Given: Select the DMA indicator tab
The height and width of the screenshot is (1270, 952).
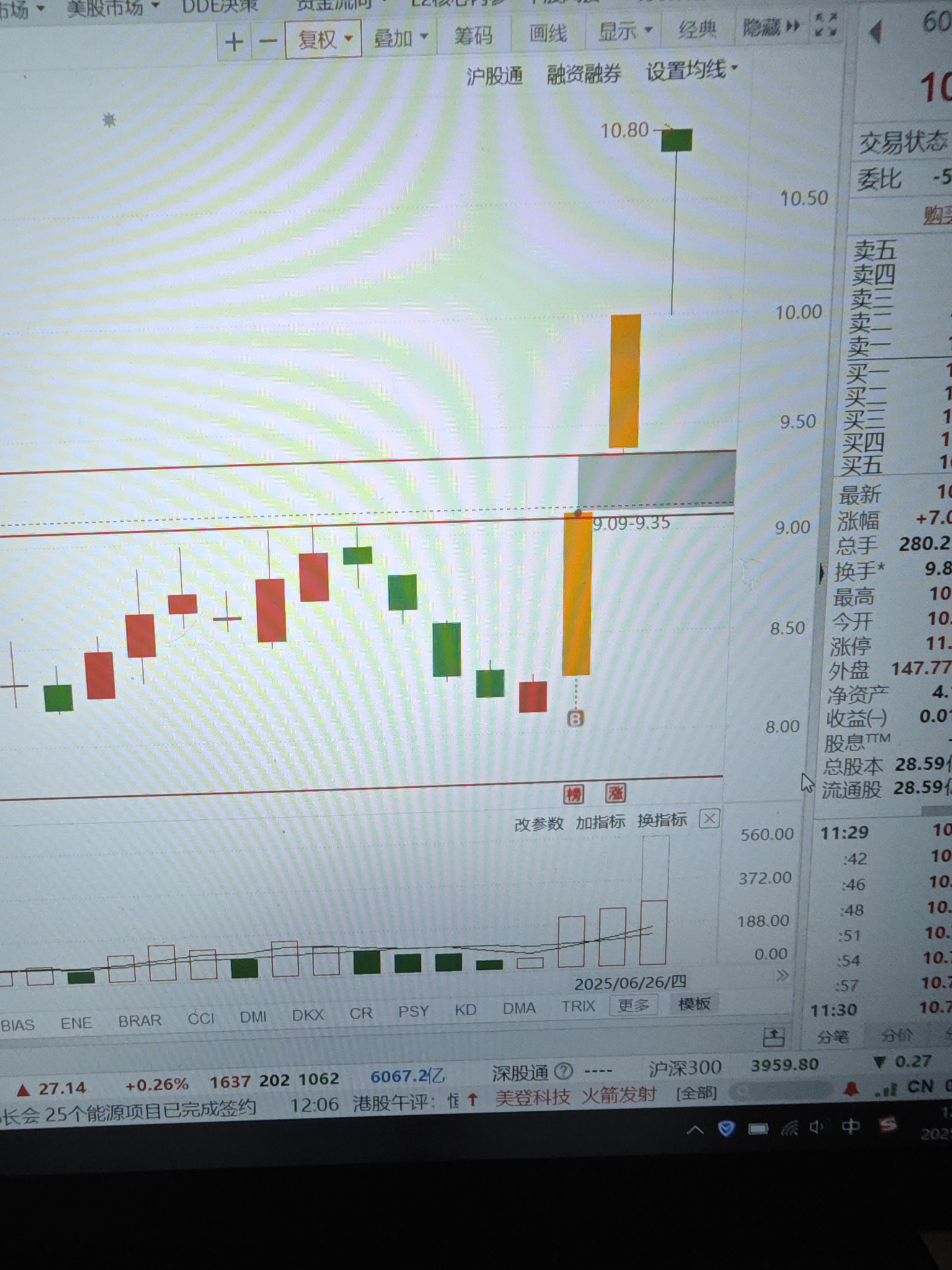Looking at the screenshot, I should point(519,1008).
